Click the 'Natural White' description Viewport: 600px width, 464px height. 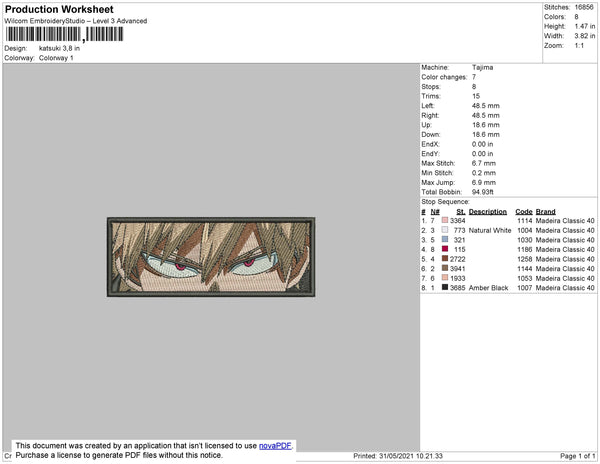tap(490, 230)
